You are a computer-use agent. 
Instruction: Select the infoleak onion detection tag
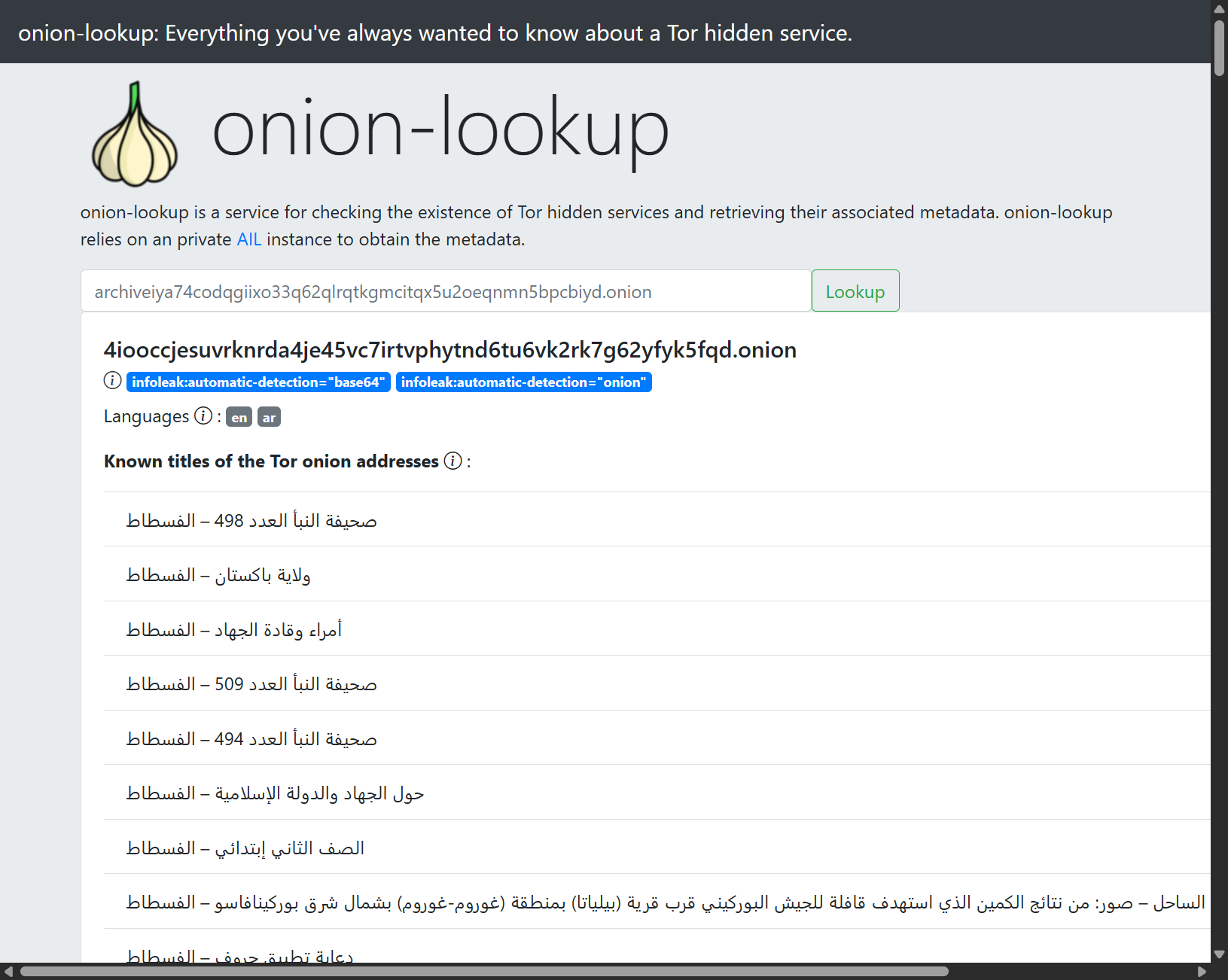523,382
